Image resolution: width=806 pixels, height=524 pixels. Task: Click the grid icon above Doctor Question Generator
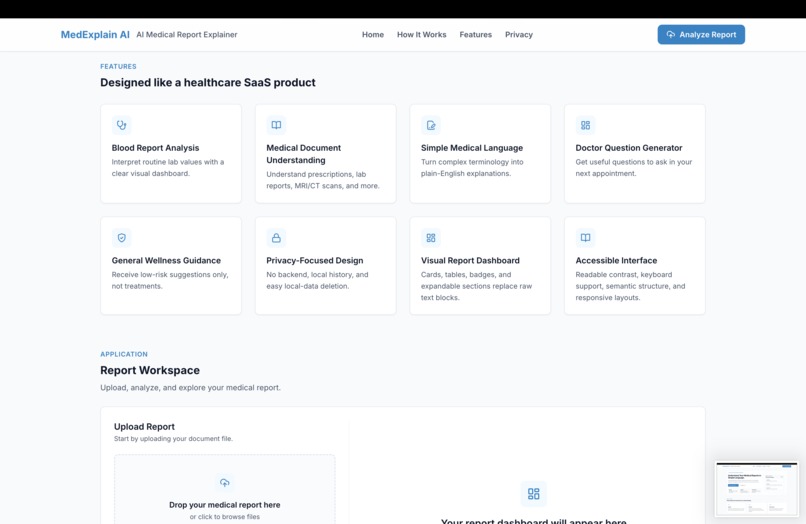585,125
